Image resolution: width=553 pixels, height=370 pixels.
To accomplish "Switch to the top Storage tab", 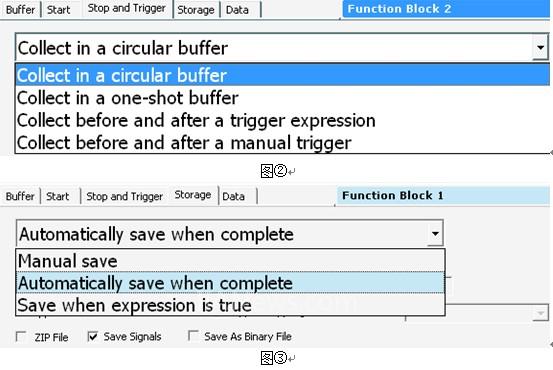I will 196,10.
